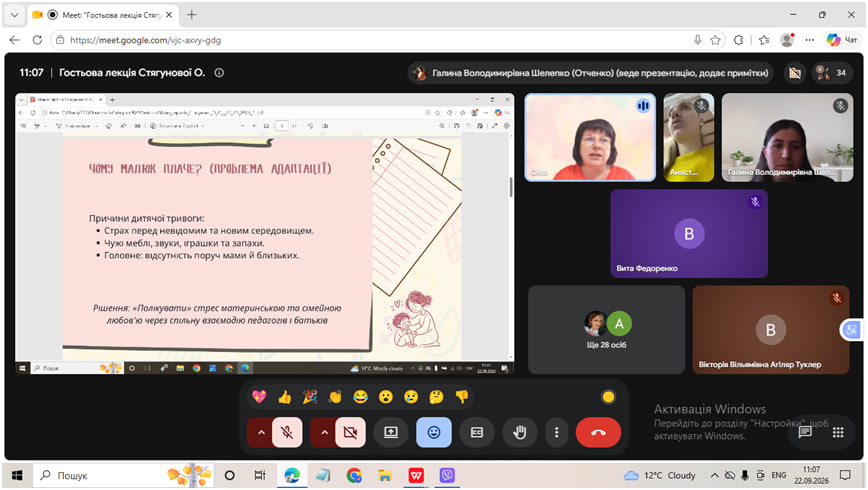Open the 'Ще 28 осіб' tile
Viewport: 868px width, 490px height.
point(607,329)
